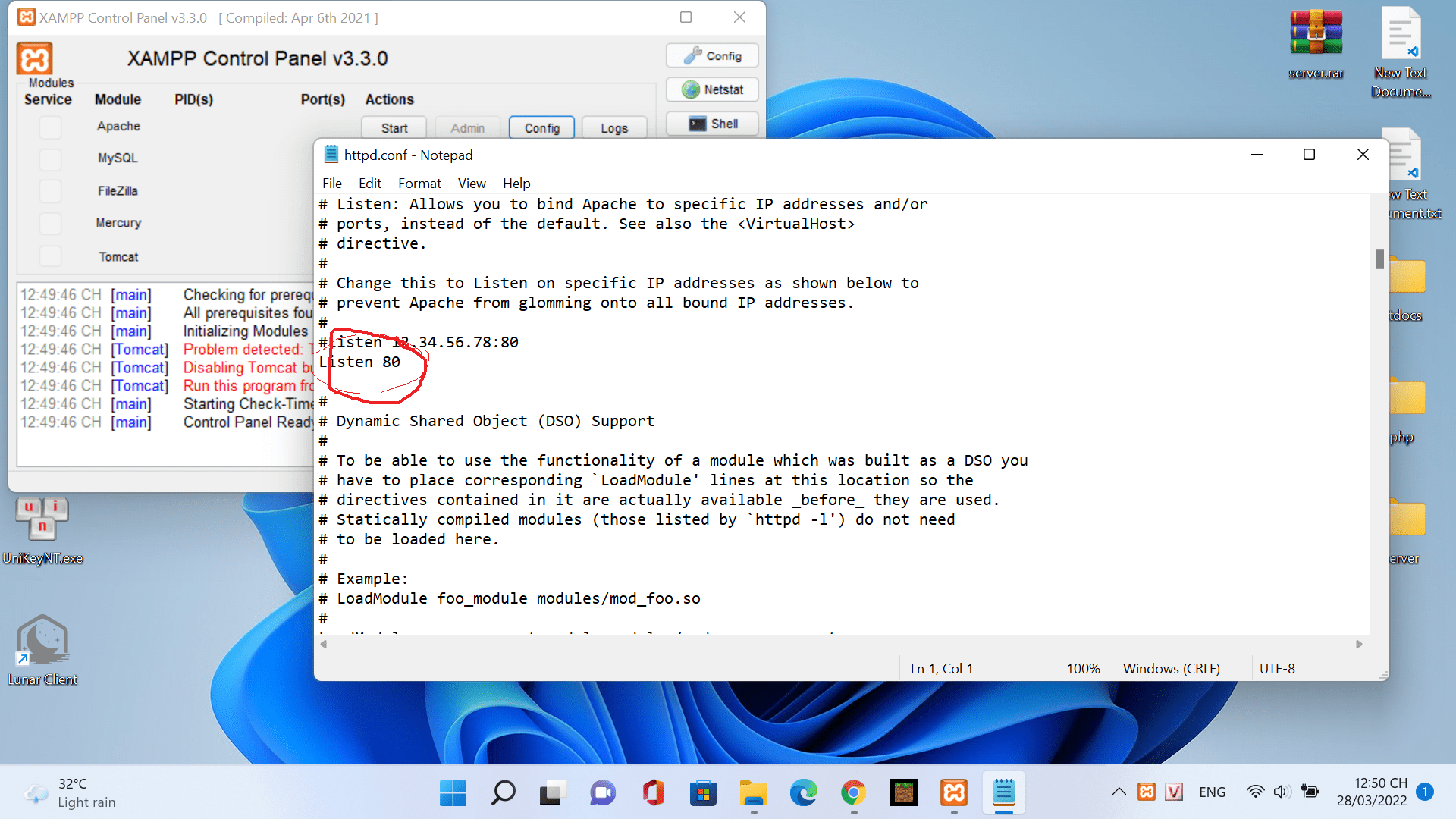Viewport: 1456px width, 819px height.
Task: Expand hidden system tray icons chevron
Action: point(1119,792)
